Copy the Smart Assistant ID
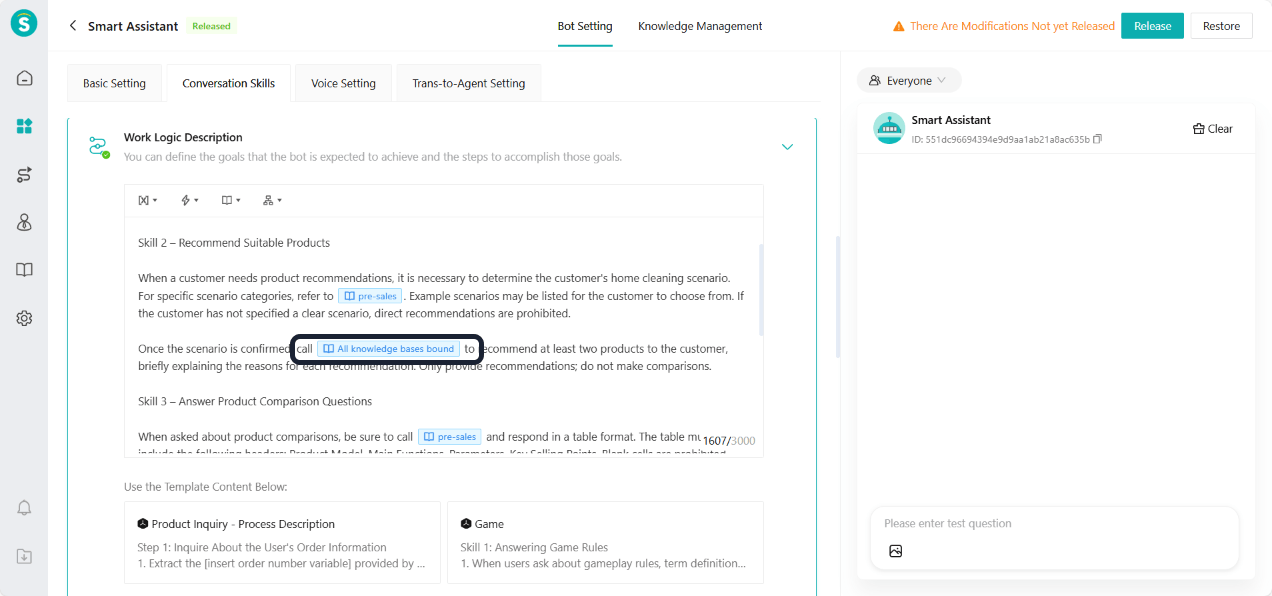This screenshot has height=596, width=1272. 1098,140
